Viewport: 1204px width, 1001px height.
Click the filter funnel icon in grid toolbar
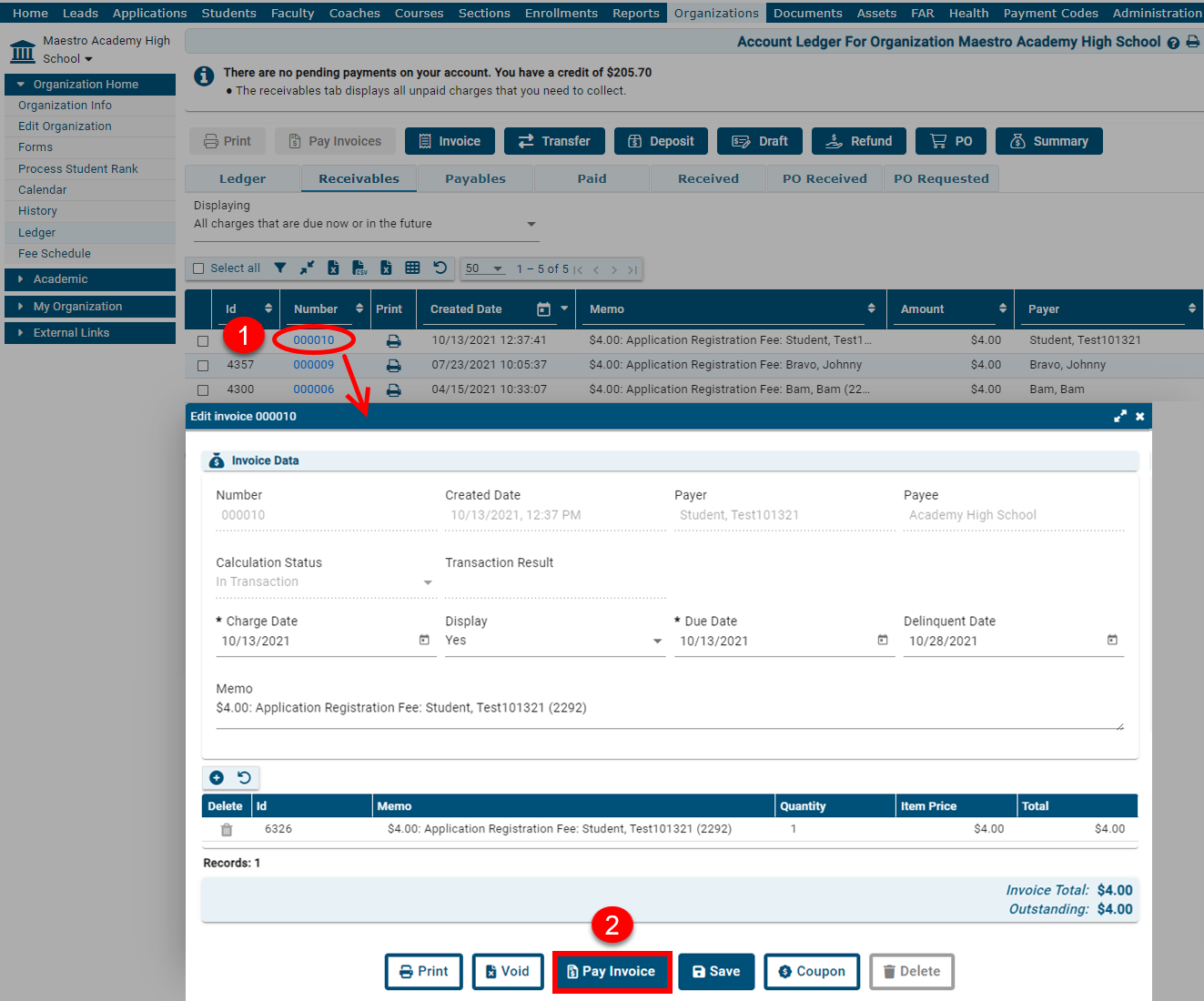pos(280,268)
